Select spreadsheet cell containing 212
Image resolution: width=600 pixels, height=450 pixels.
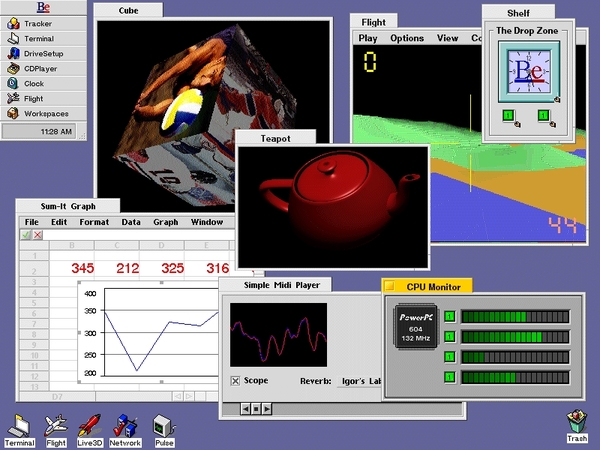[x=127, y=268]
